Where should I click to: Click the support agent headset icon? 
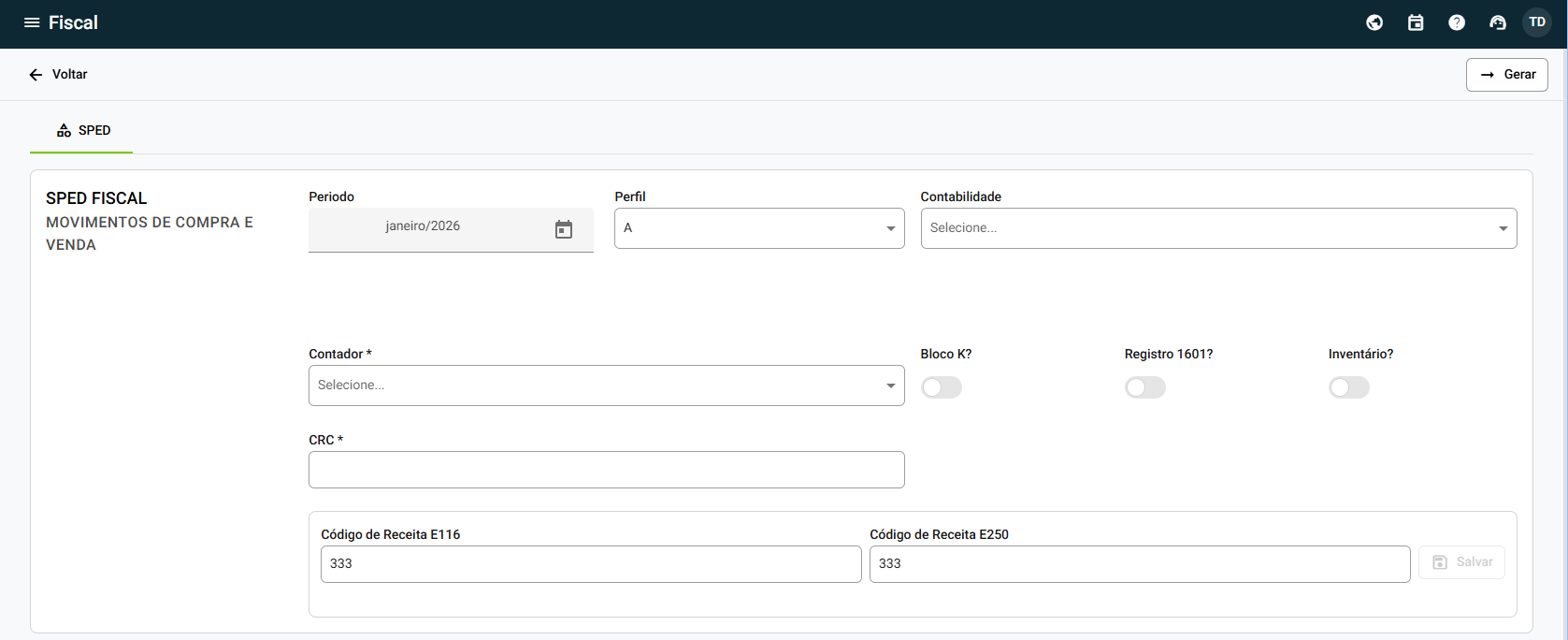(1498, 22)
